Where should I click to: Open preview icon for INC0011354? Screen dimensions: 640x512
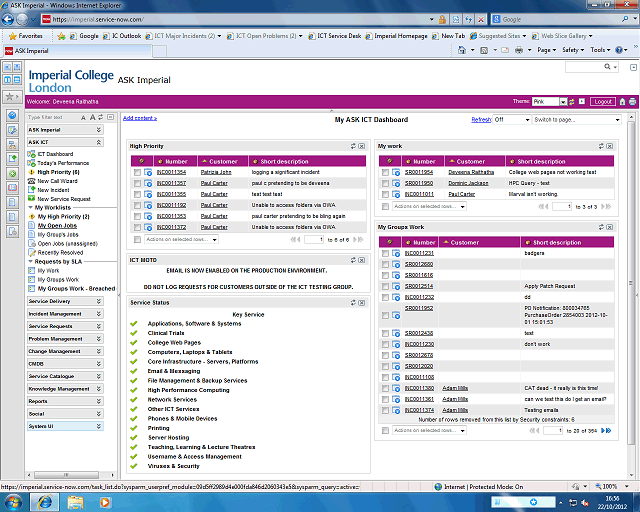point(148,172)
